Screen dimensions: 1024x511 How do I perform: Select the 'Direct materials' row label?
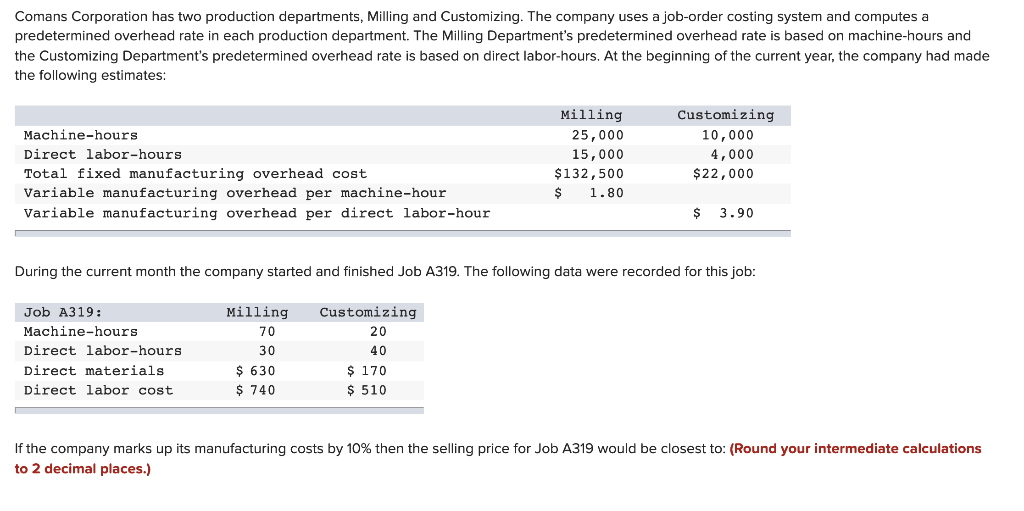pyautogui.click(x=94, y=371)
